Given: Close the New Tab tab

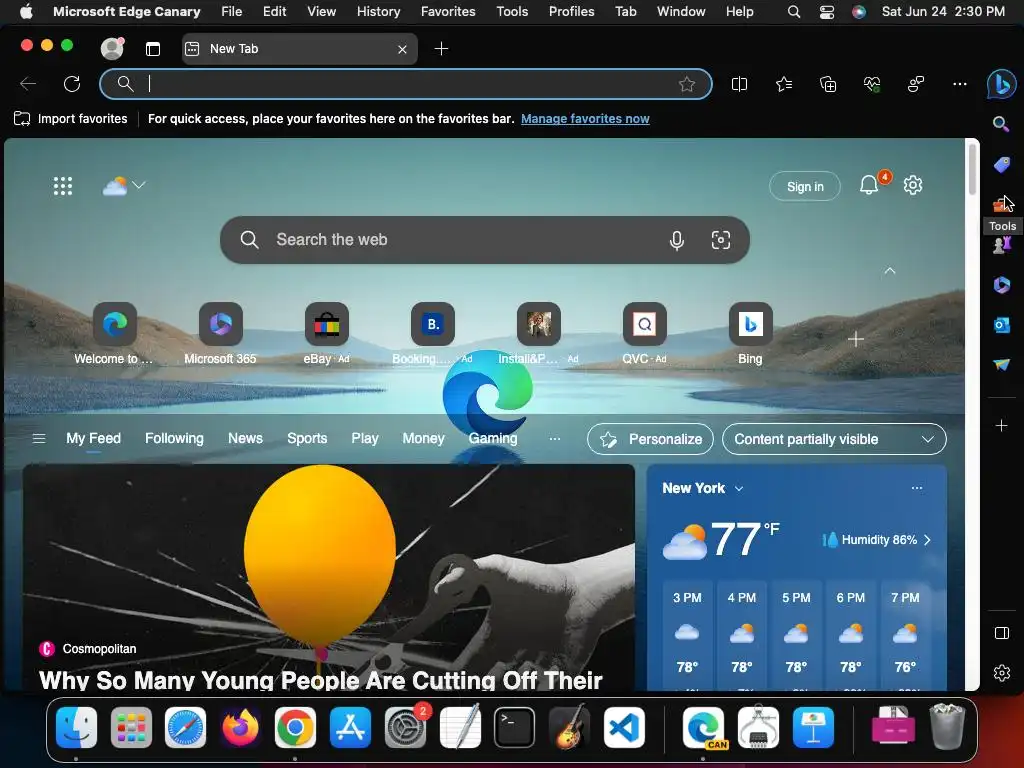Looking at the screenshot, I should click(x=402, y=49).
